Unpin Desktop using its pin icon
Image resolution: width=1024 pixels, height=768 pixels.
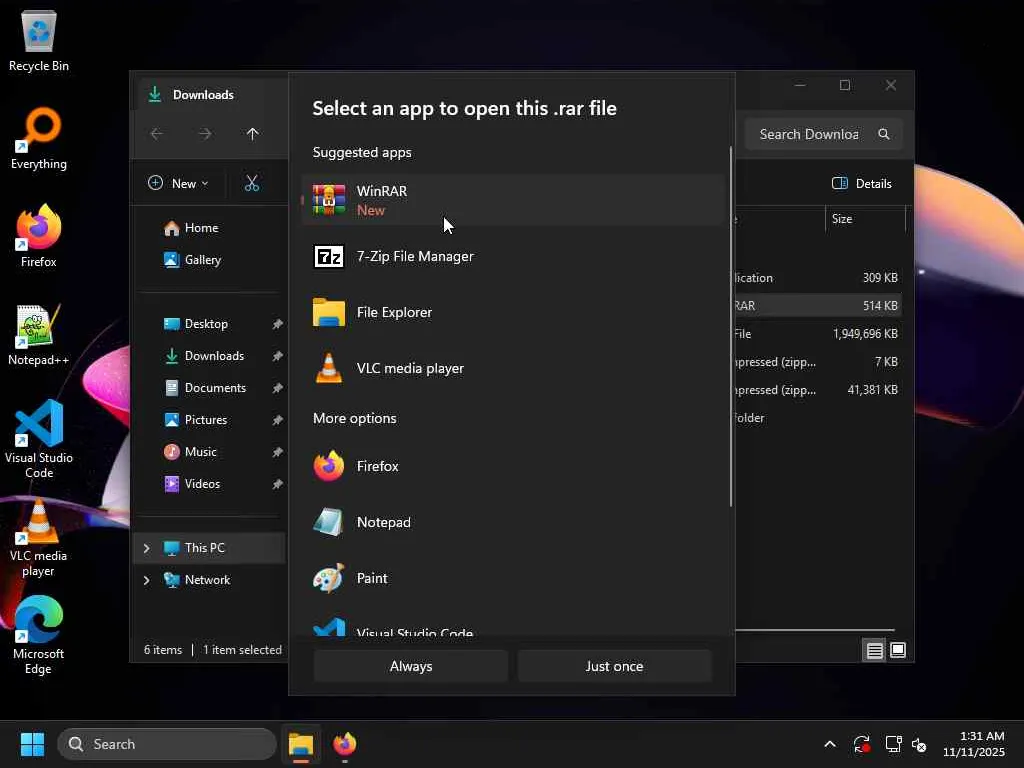click(278, 324)
